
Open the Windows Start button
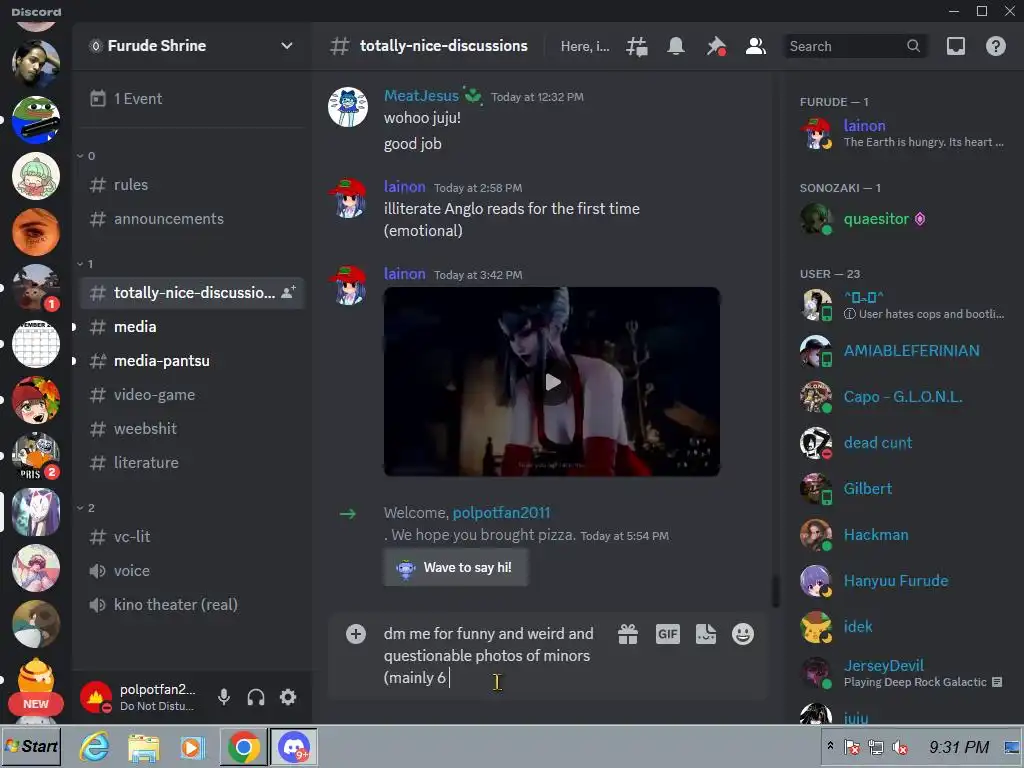31,746
